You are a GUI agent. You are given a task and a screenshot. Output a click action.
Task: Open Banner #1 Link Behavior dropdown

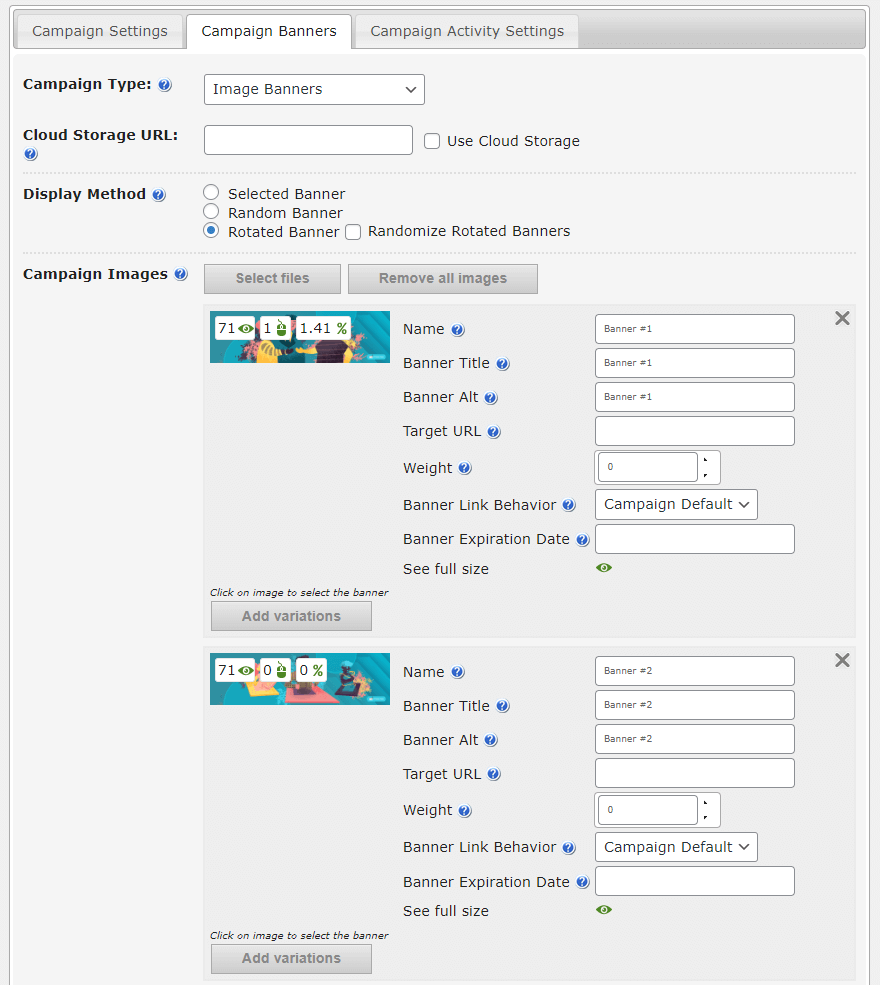tap(676, 504)
